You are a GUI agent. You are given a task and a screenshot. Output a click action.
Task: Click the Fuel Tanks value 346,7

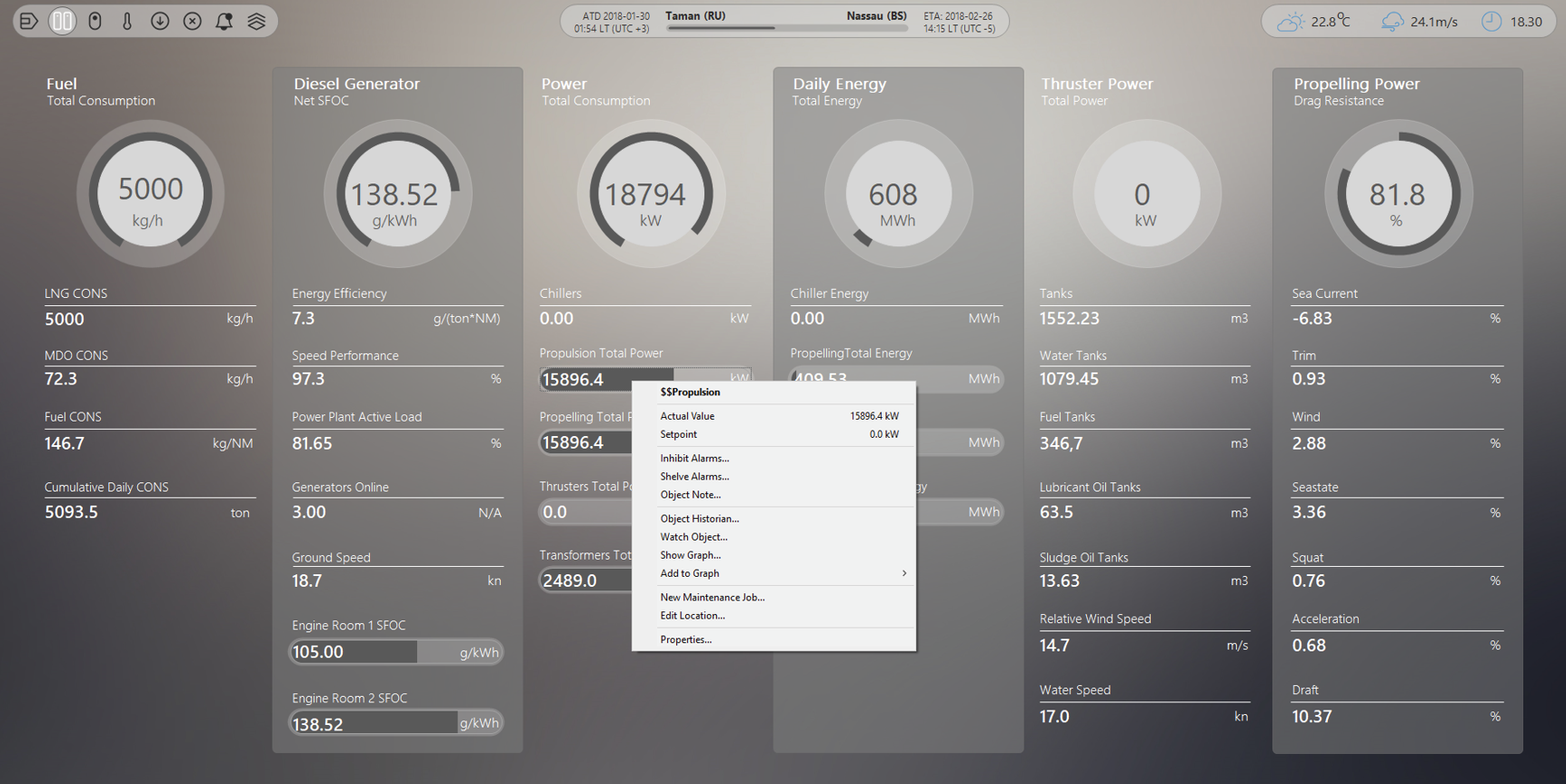[x=1062, y=443]
